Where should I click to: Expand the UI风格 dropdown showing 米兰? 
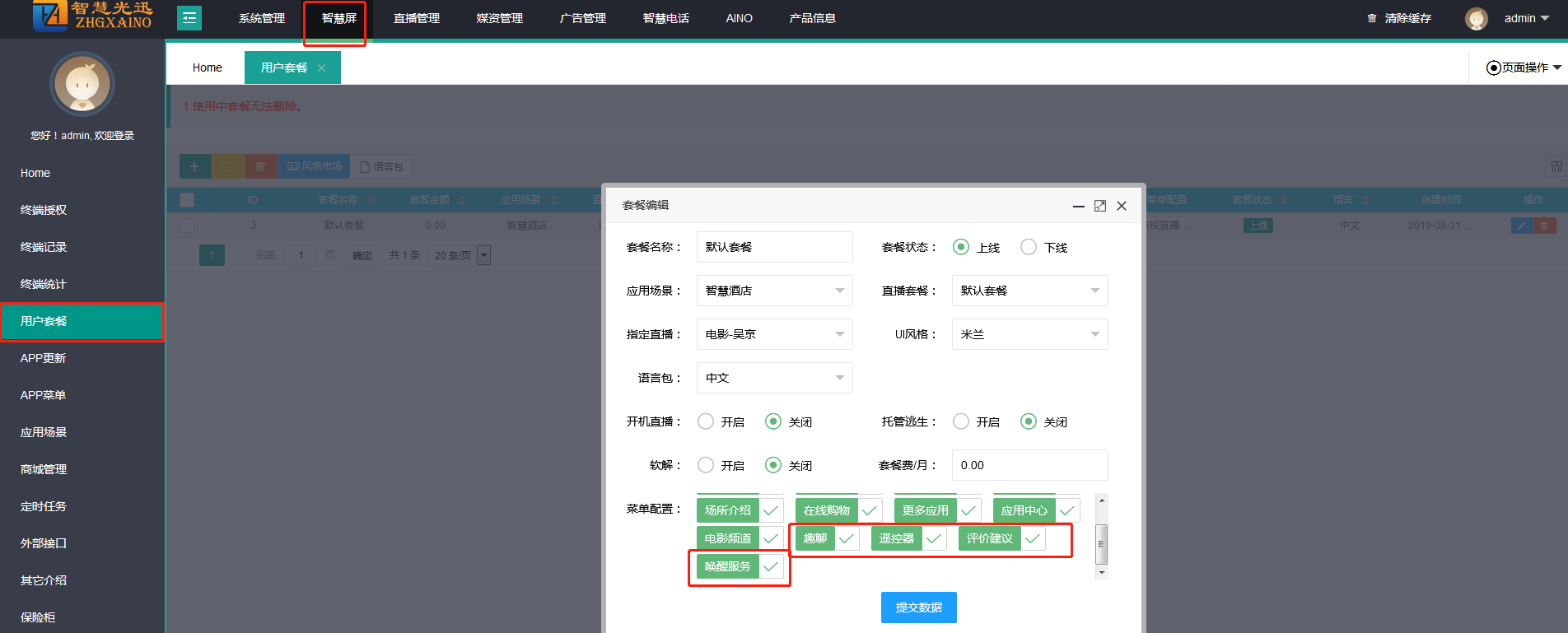point(1029,334)
